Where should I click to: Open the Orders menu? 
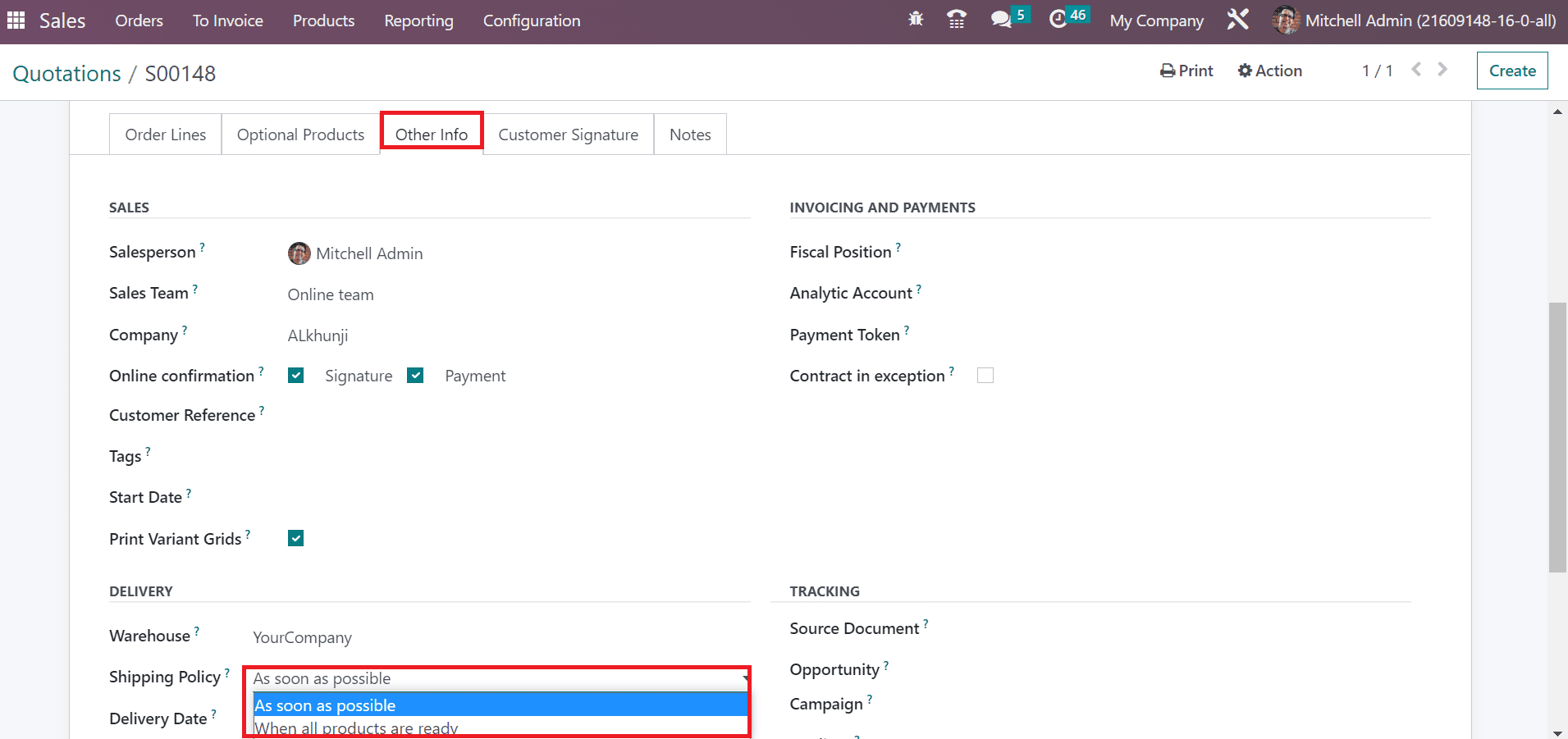pos(139,21)
